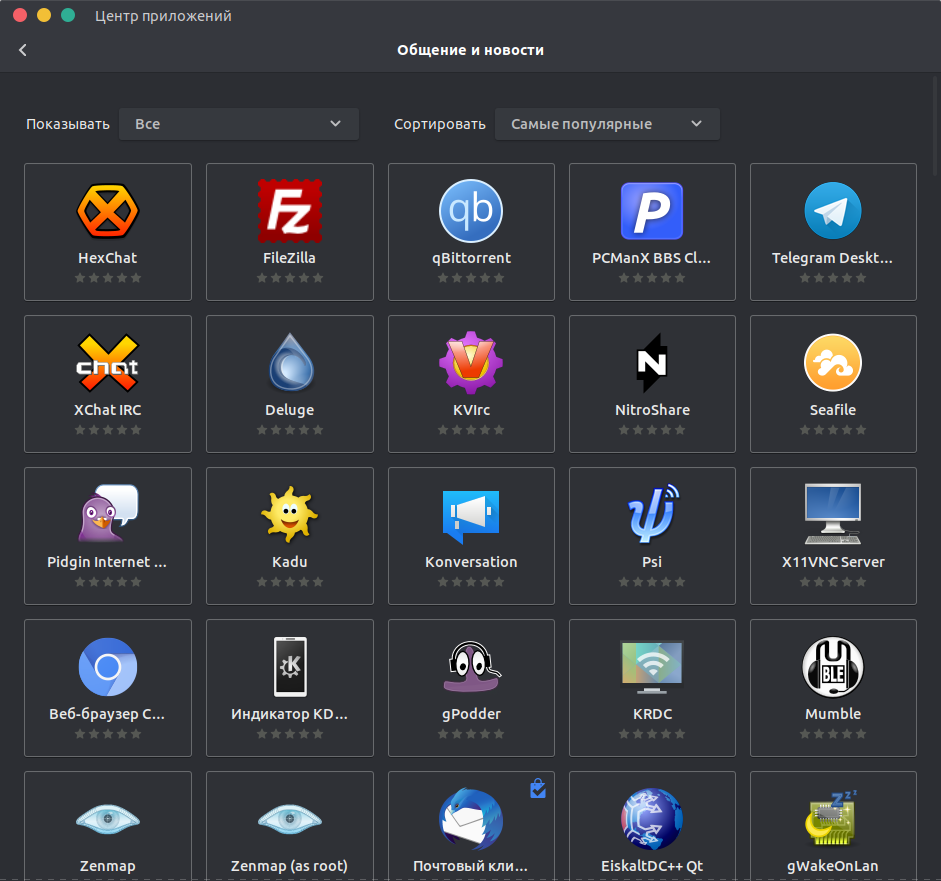Click the 'Telegram Deskt...' label
The height and width of the screenshot is (881, 941).
pos(832,258)
